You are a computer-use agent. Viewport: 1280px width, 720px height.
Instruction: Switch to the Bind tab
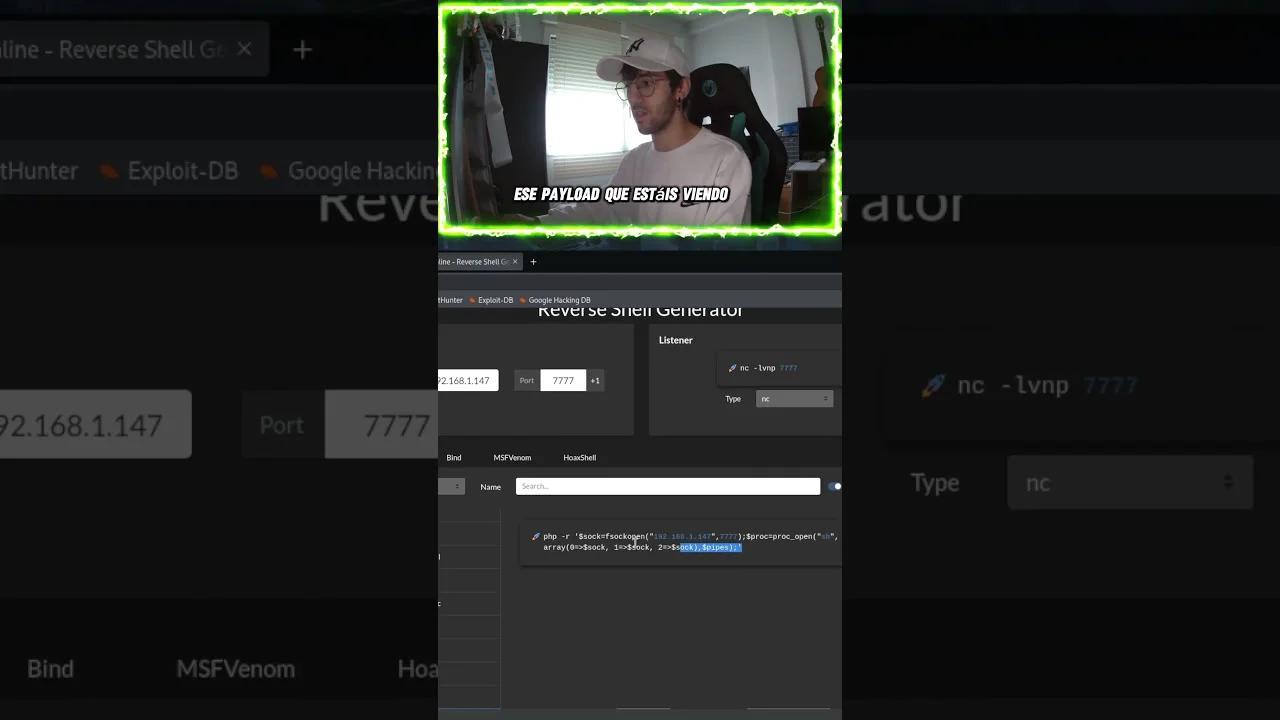pyautogui.click(x=454, y=458)
